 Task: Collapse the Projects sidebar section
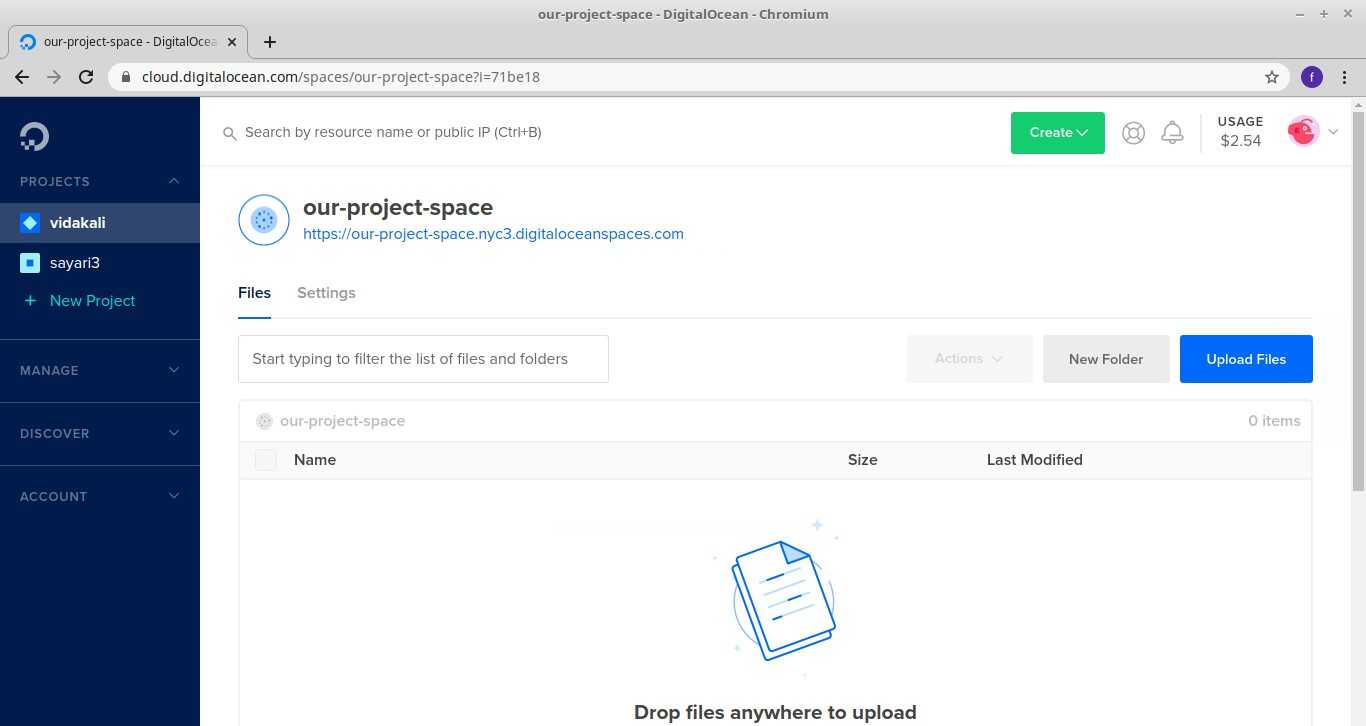pyautogui.click(x=173, y=181)
